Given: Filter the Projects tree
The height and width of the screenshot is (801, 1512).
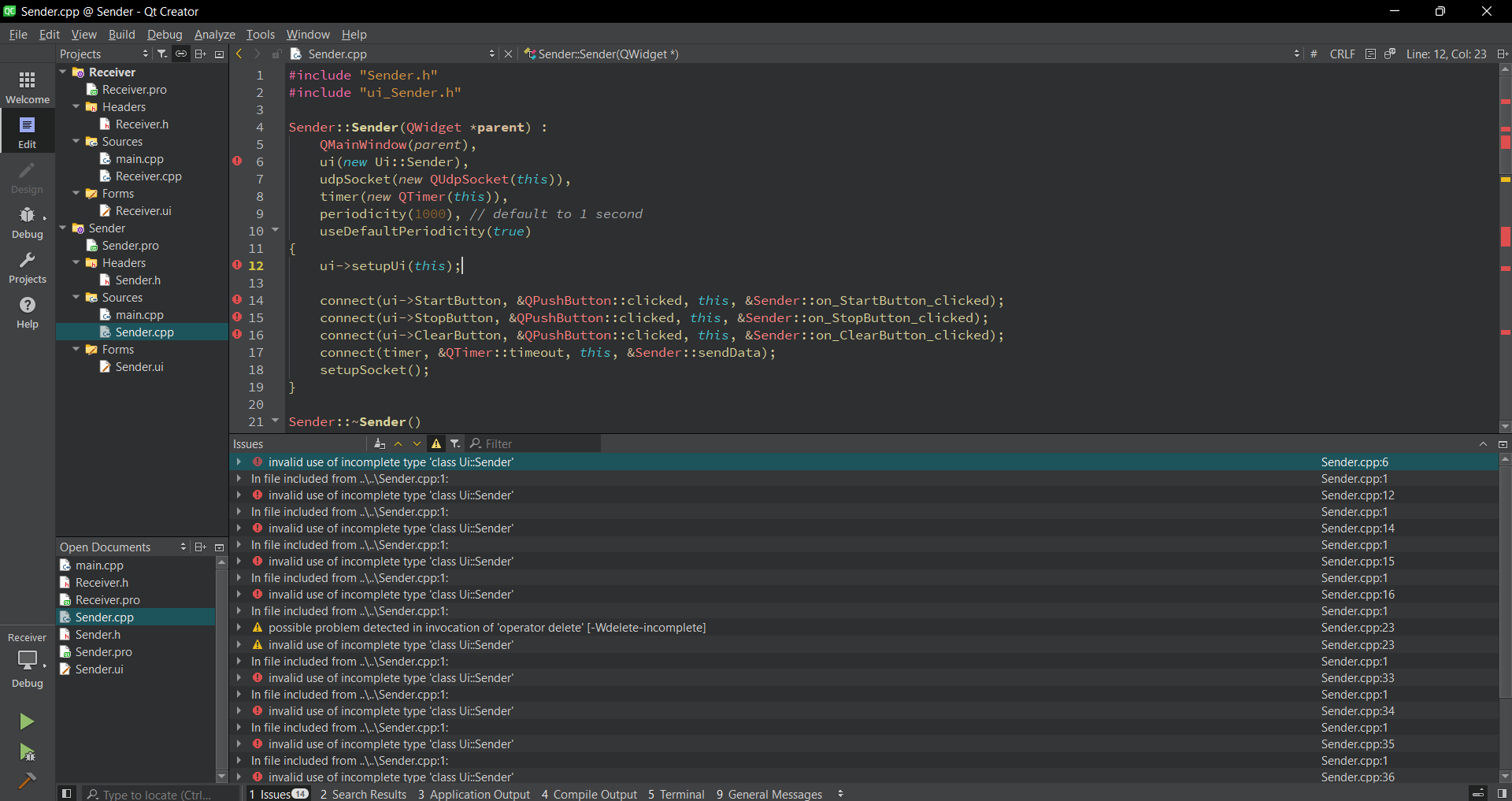Looking at the screenshot, I should 161,54.
